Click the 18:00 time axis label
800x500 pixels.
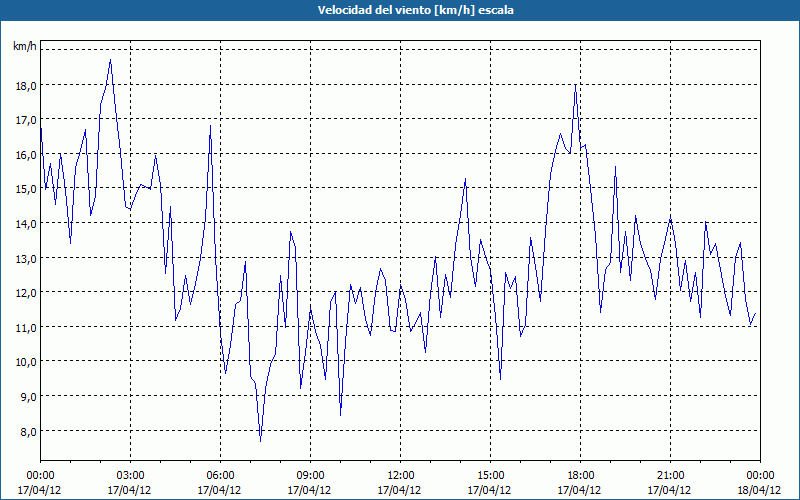tap(580, 476)
